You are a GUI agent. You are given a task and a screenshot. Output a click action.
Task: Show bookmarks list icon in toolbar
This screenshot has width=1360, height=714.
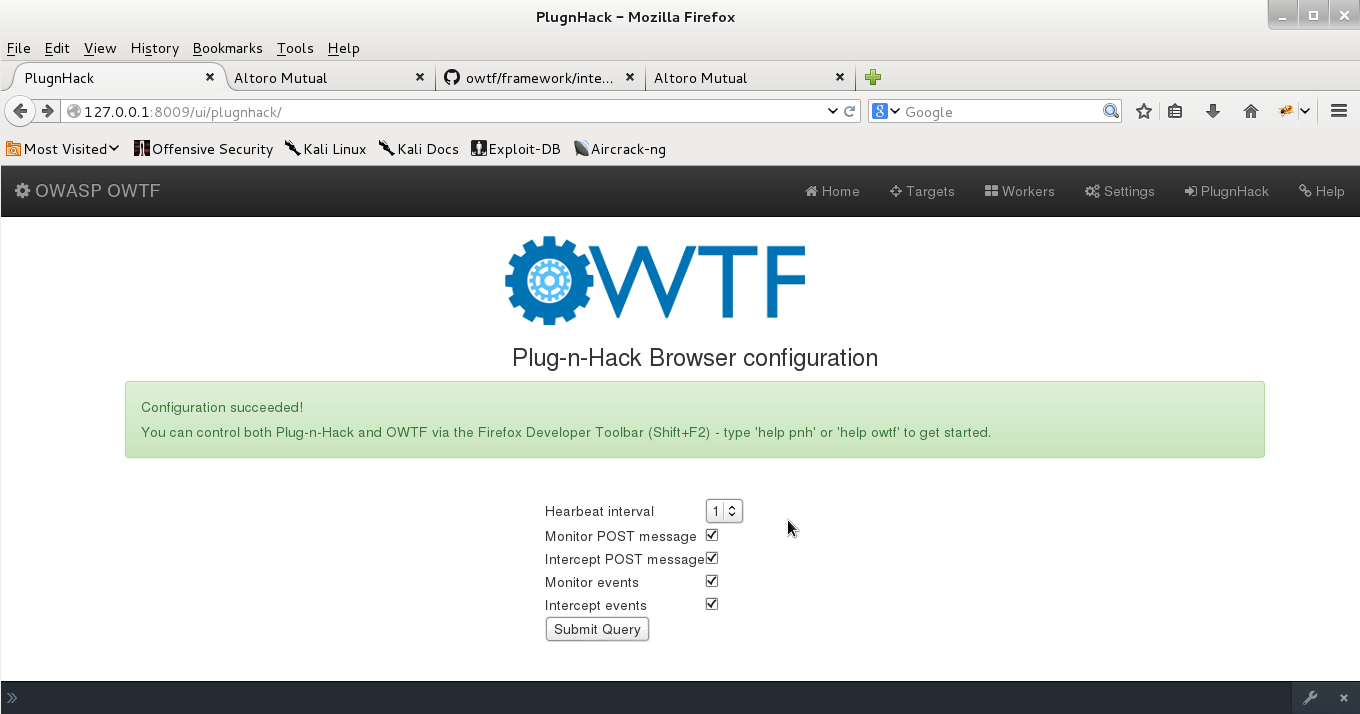[x=1175, y=111]
